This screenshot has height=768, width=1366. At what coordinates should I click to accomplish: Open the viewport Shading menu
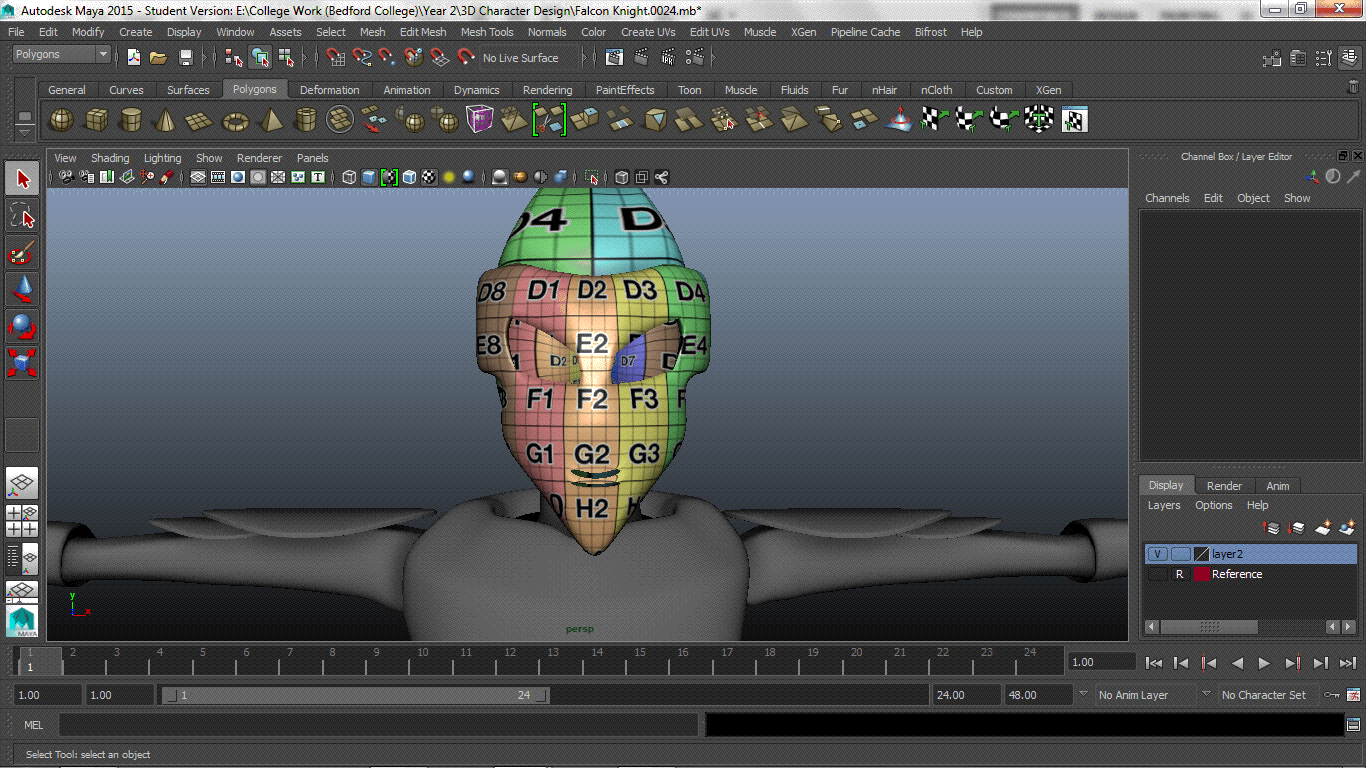(110, 158)
